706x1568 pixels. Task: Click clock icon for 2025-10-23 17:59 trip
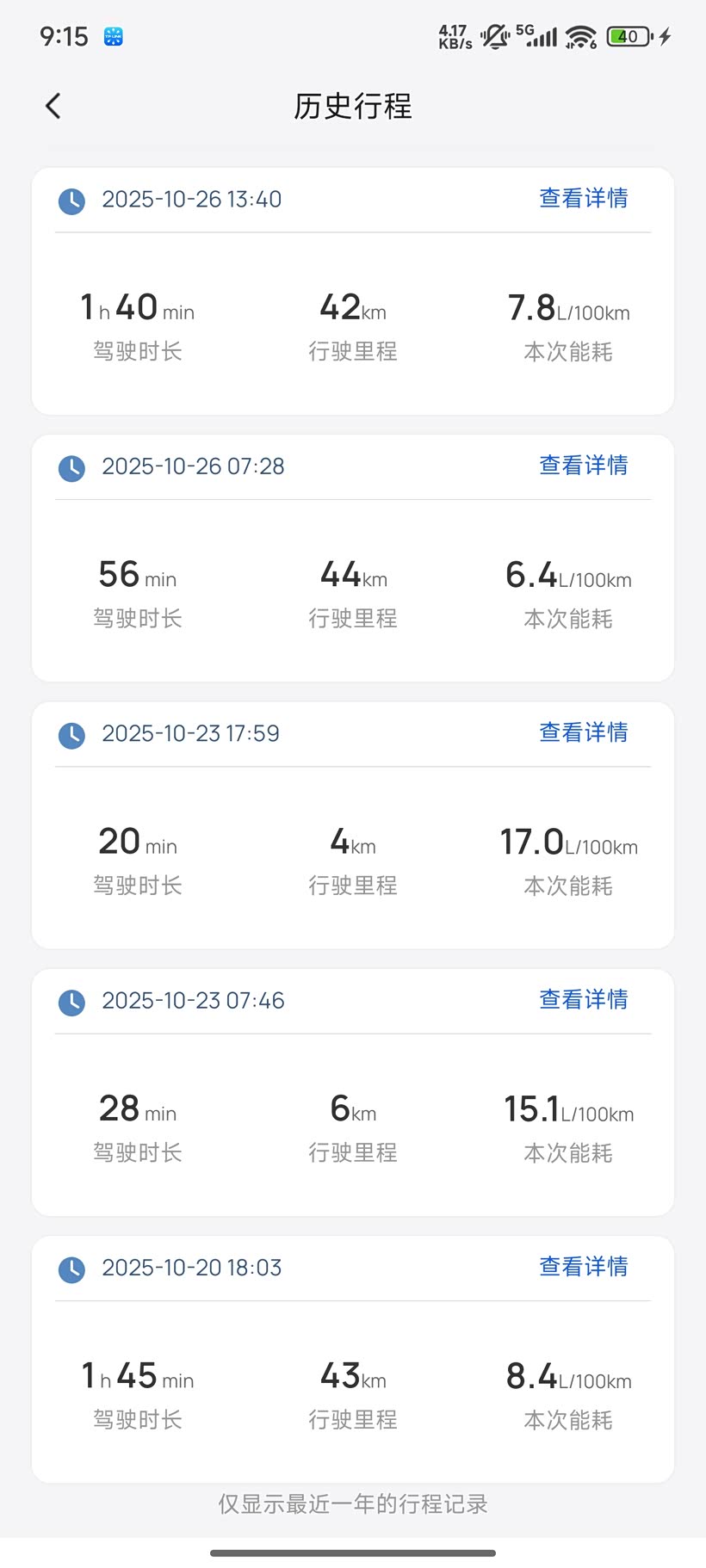point(71,735)
